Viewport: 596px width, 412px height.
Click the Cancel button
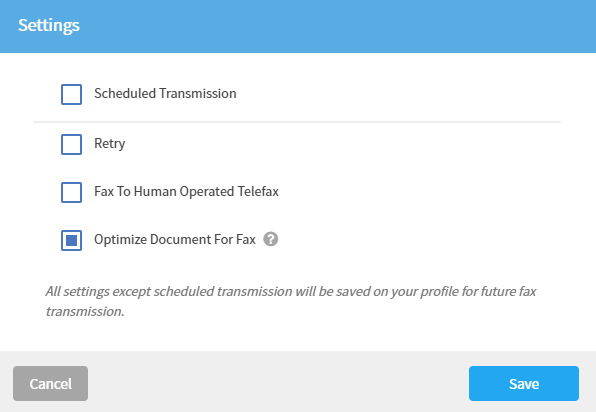click(x=51, y=383)
